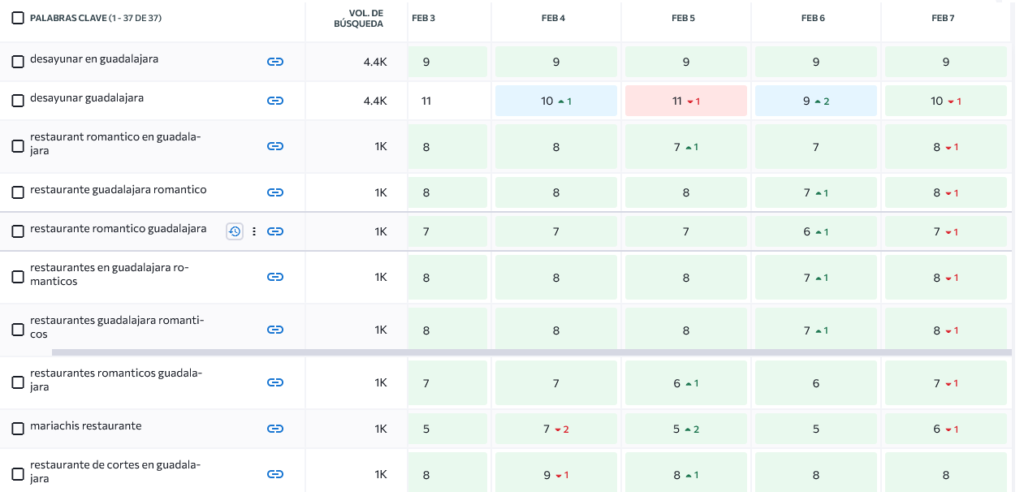This screenshot has width=1024, height=492.
Task: Click the FEB 4 column header
Action: [x=554, y=18]
